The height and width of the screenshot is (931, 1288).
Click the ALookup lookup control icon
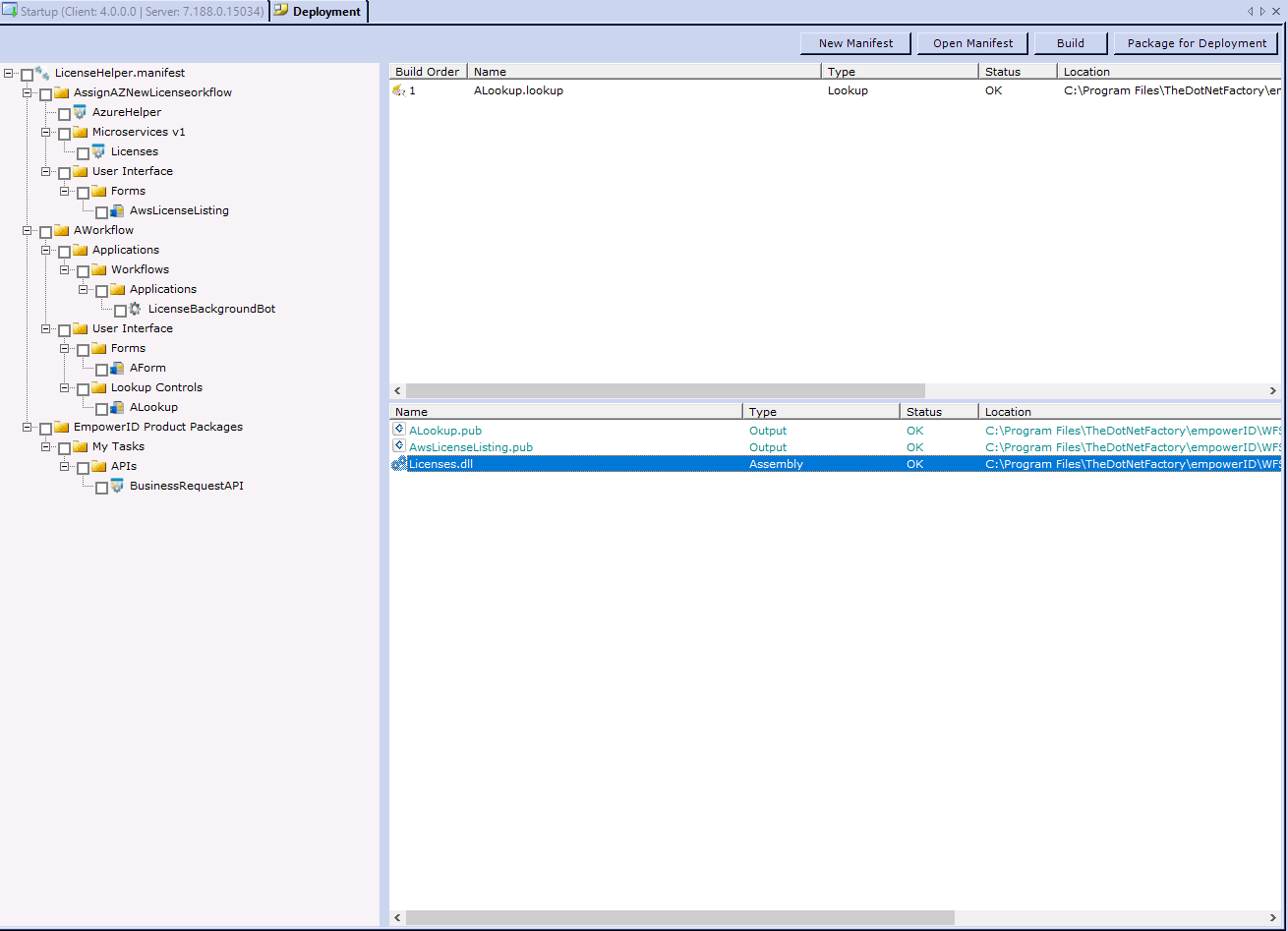tap(117, 407)
